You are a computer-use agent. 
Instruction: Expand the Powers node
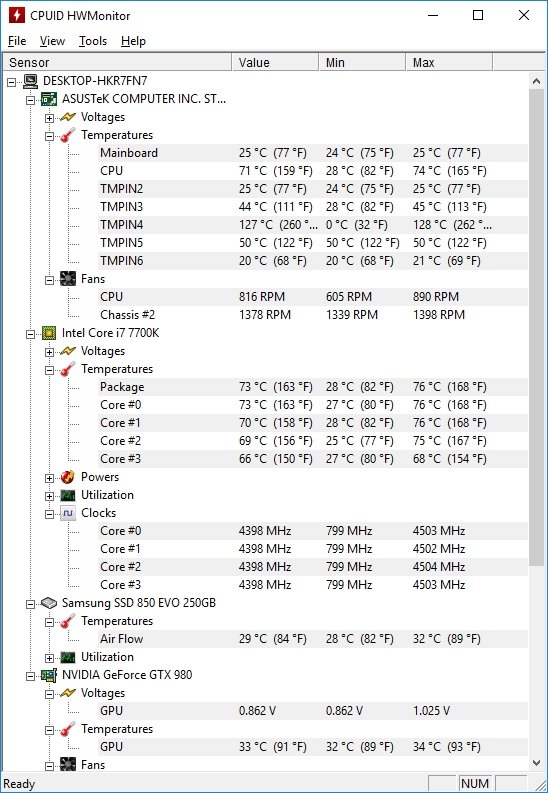[x=49, y=478]
